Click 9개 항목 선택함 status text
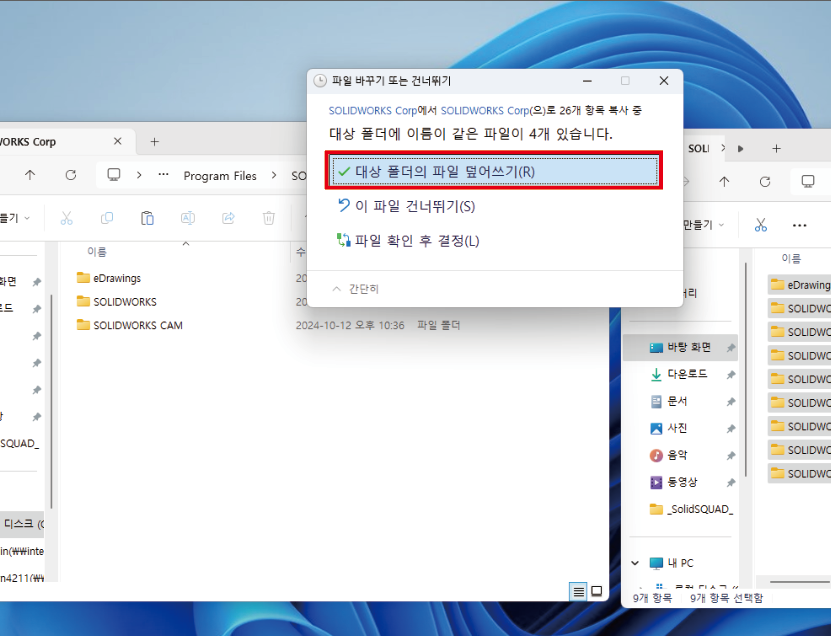Image resolution: width=831 pixels, height=636 pixels. (x=726, y=598)
